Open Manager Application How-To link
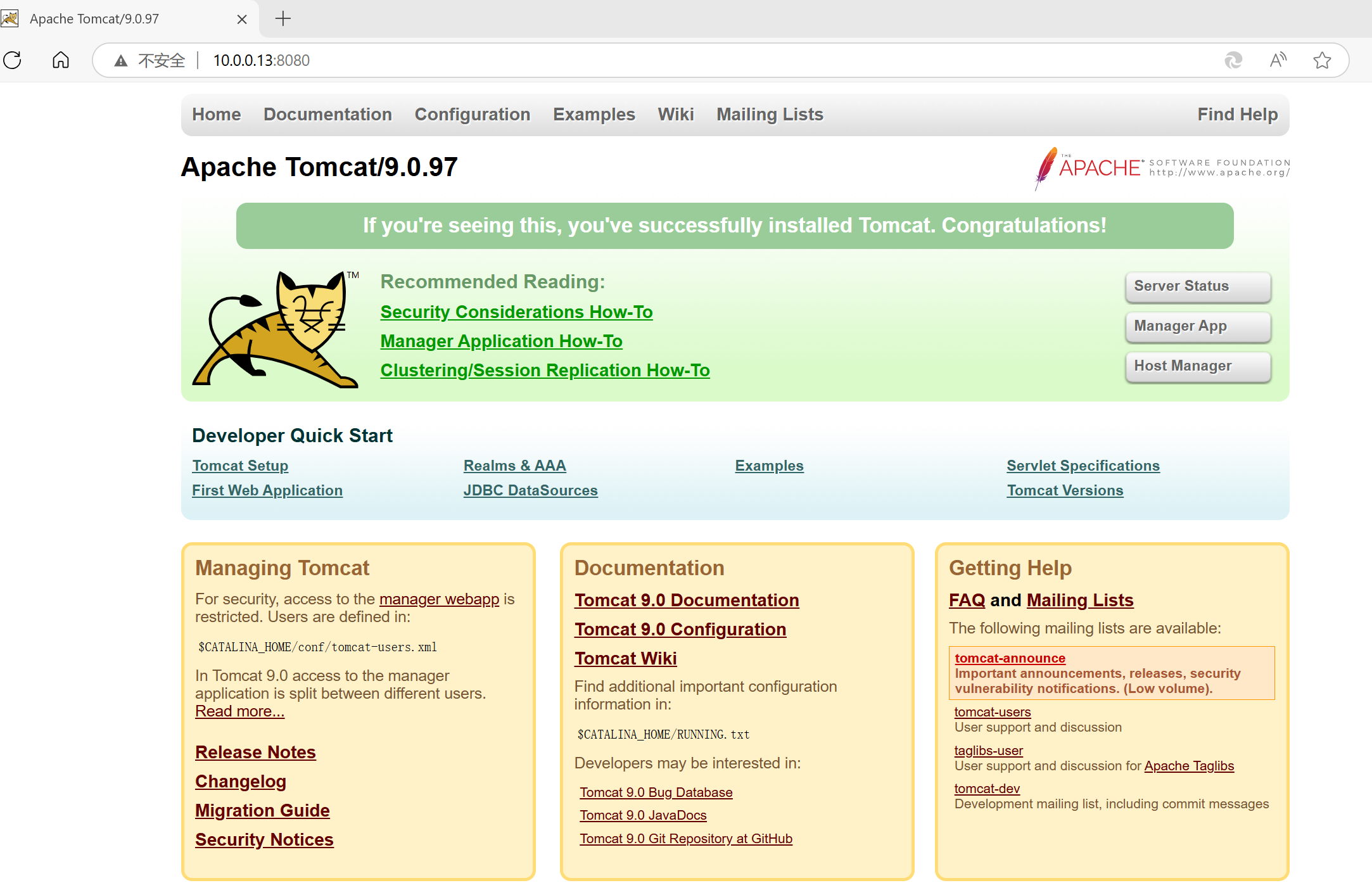Screen dimensions: 1372x890 pos(501,341)
